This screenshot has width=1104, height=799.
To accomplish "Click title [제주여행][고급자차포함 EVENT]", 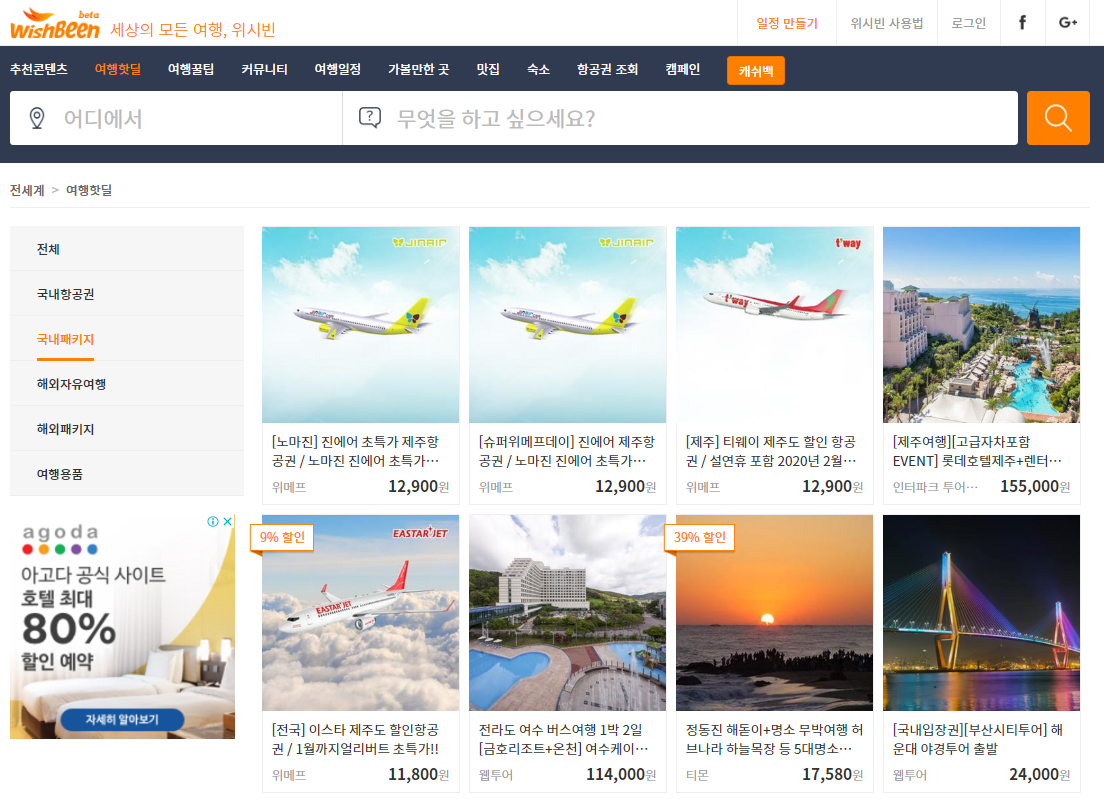I will (977, 451).
